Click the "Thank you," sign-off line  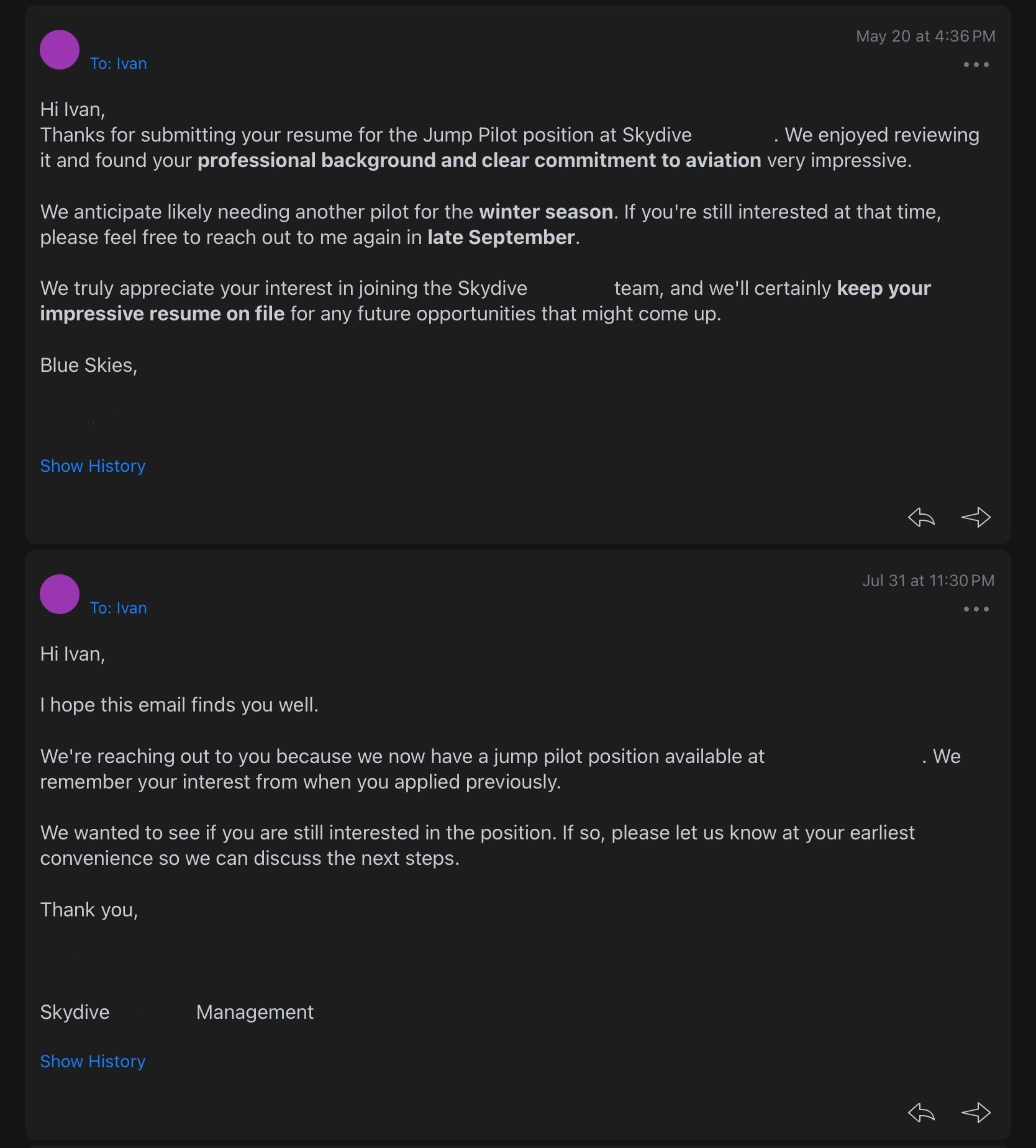pyautogui.click(x=89, y=910)
